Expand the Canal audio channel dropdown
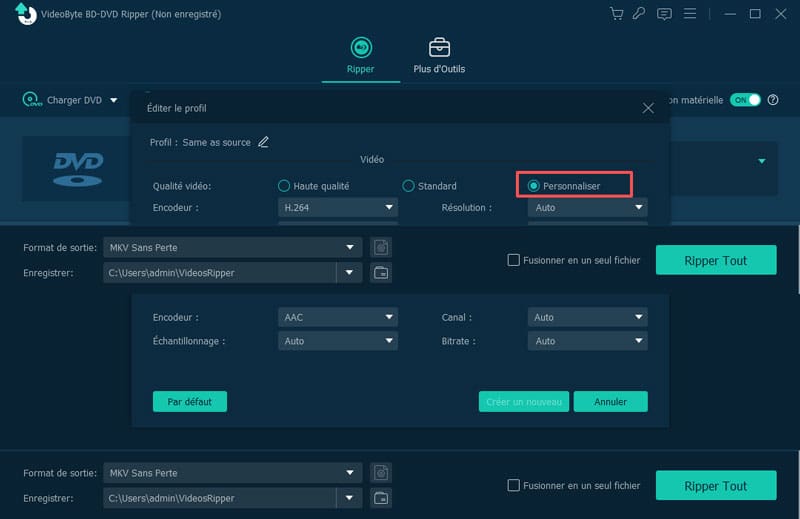The width and height of the screenshot is (800, 519). pyautogui.click(x=587, y=317)
